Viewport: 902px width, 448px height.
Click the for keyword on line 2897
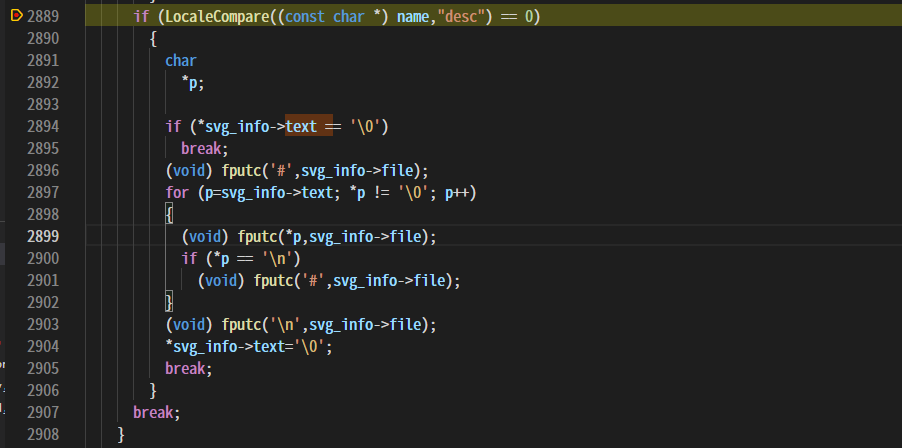tap(177, 192)
